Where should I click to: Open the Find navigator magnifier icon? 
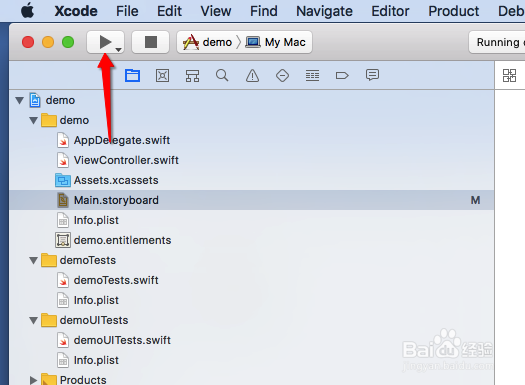coord(222,75)
